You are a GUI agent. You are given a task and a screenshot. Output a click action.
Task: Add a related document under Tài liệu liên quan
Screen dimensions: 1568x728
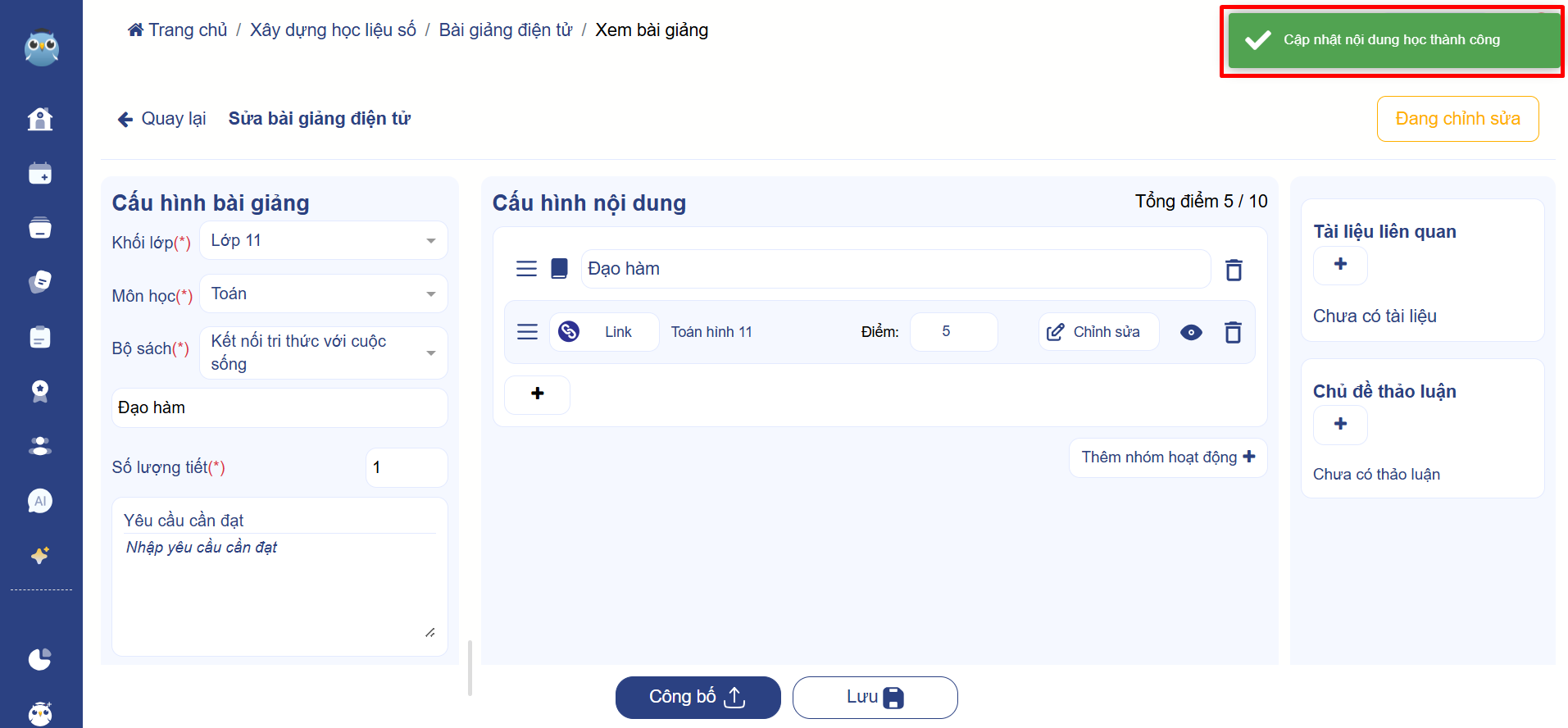[x=1340, y=265]
